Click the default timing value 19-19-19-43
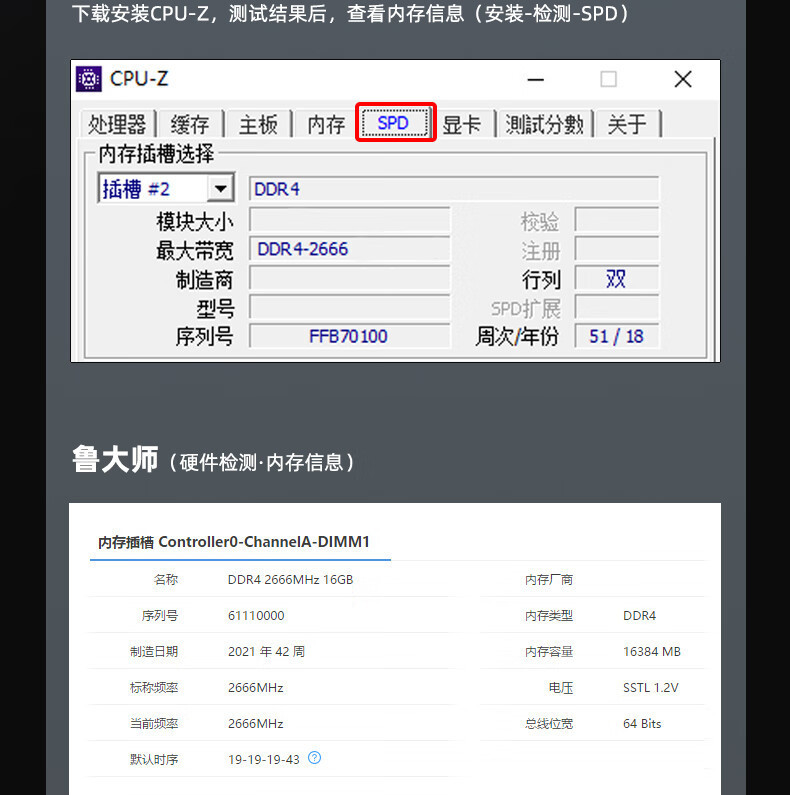 (264, 760)
